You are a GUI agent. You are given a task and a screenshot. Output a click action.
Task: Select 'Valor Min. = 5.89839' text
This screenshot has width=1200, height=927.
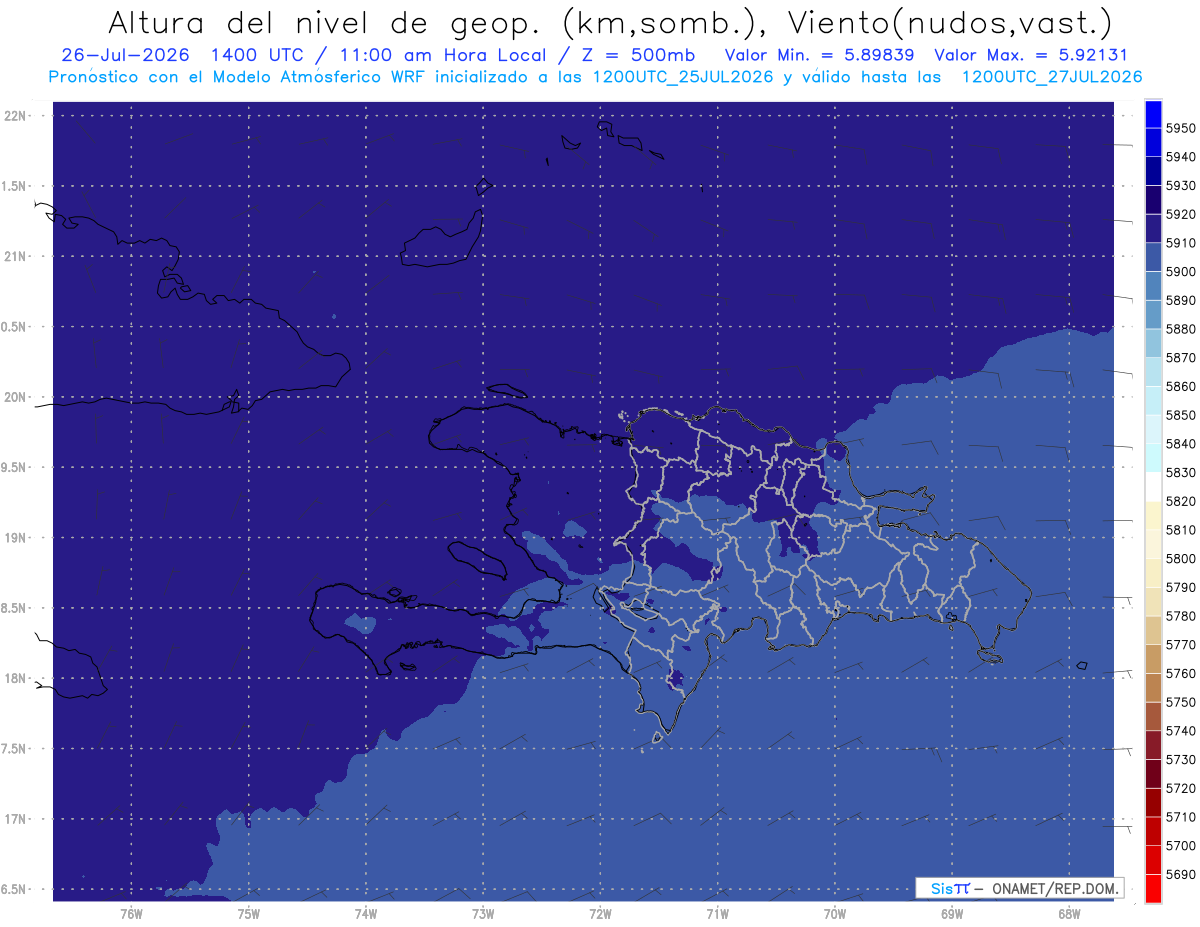pyautogui.click(x=820, y=55)
